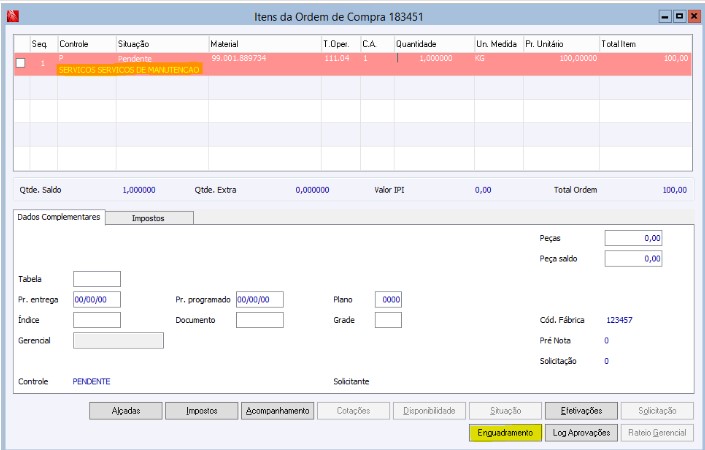Click the PENDENTE control status text

tap(91, 381)
